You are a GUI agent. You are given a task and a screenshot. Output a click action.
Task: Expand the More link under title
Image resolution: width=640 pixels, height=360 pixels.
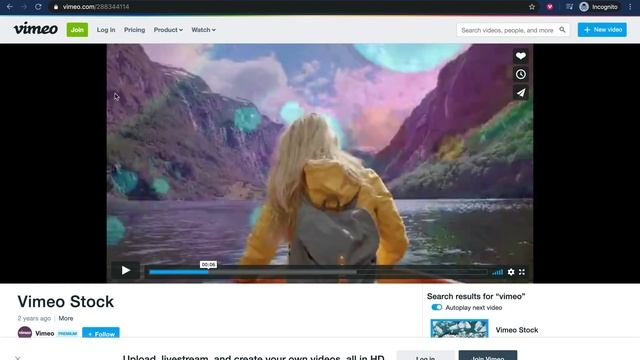[66, 318]
